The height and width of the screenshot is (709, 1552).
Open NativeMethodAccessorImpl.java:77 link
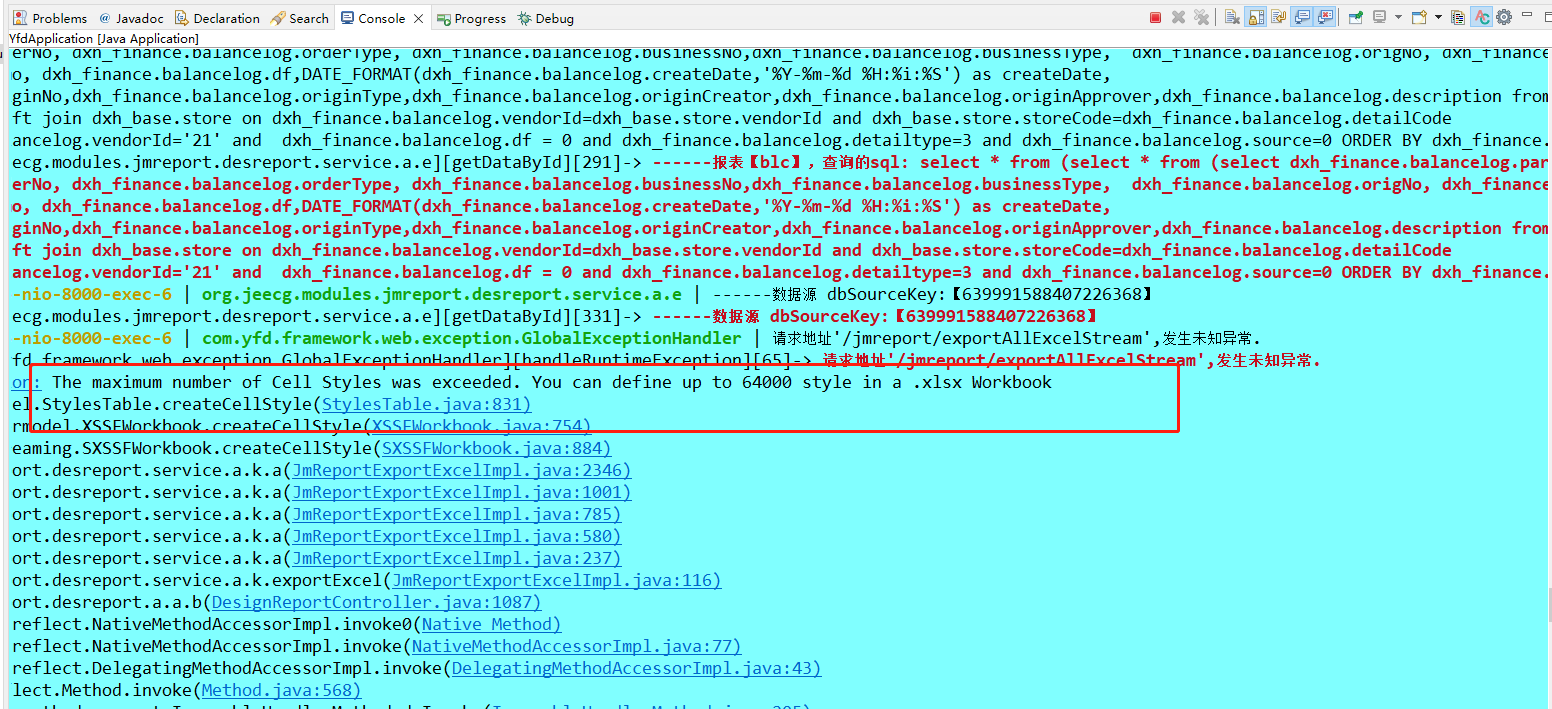coord(576,646)
